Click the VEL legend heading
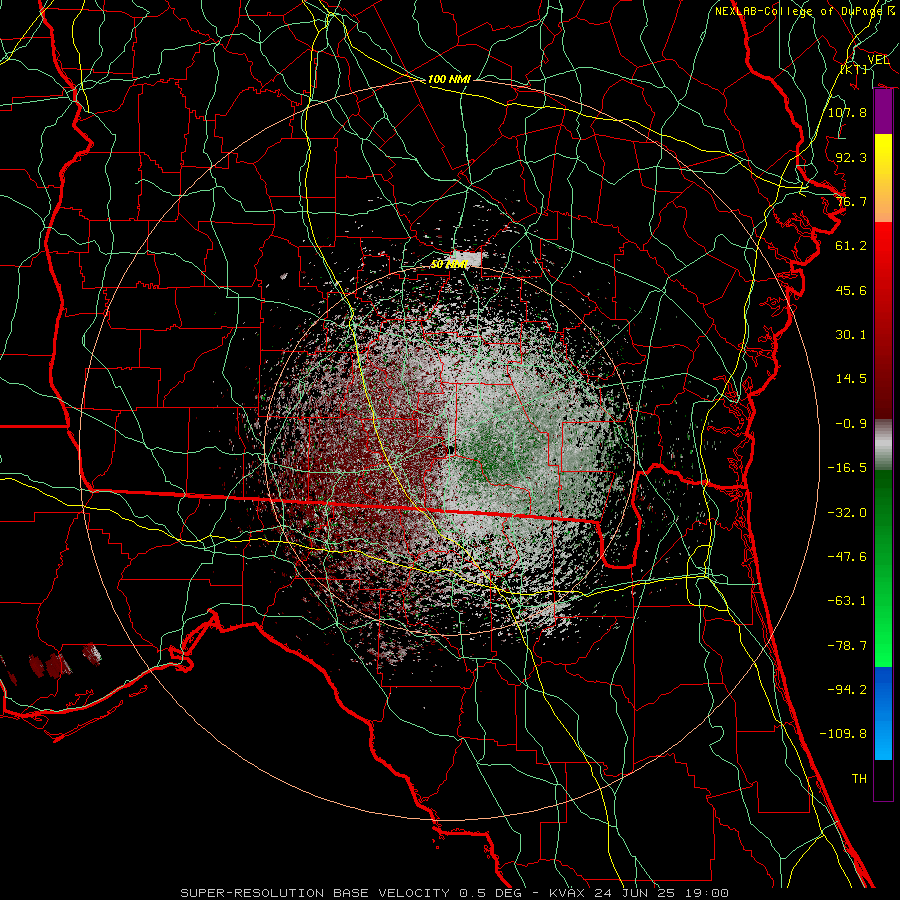The image size is (900, 900). click(x=878, y=60)
